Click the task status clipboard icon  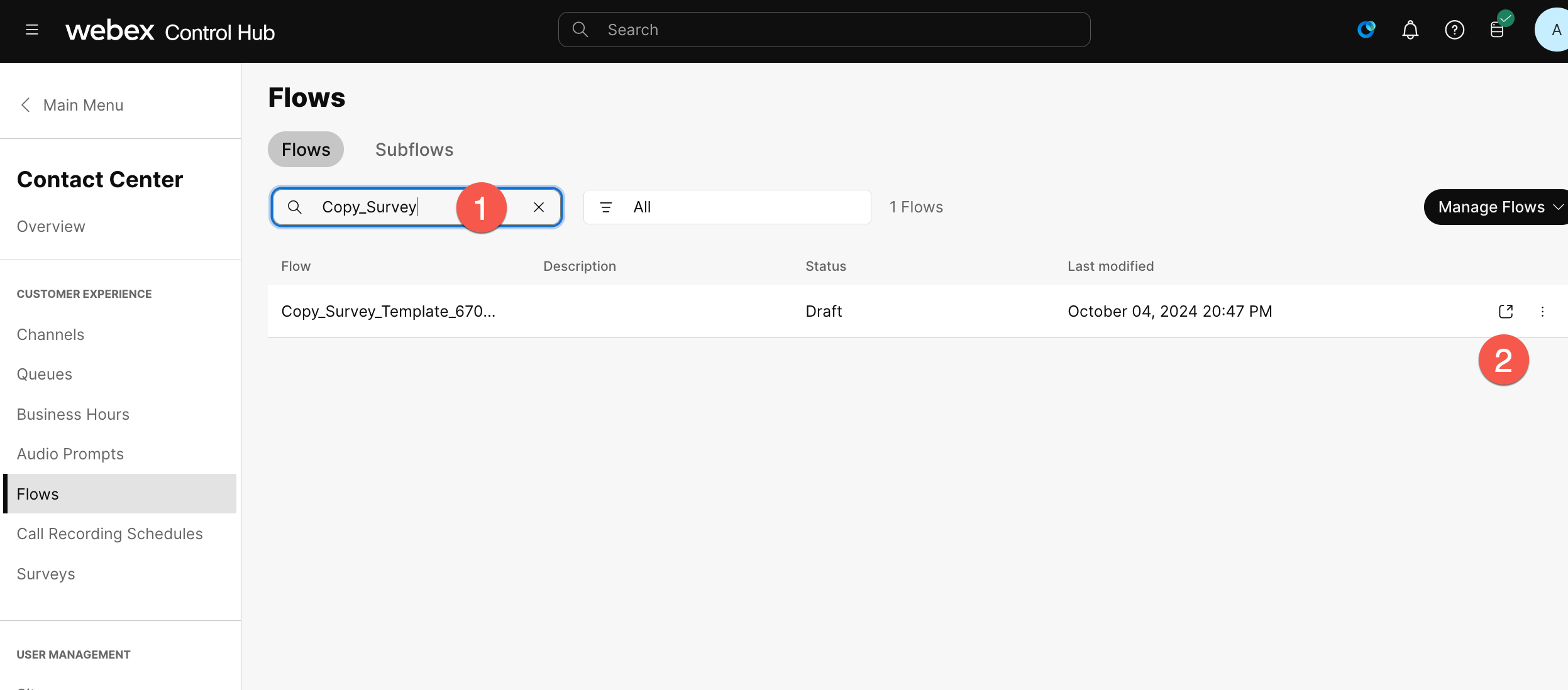click(1498, 30)
